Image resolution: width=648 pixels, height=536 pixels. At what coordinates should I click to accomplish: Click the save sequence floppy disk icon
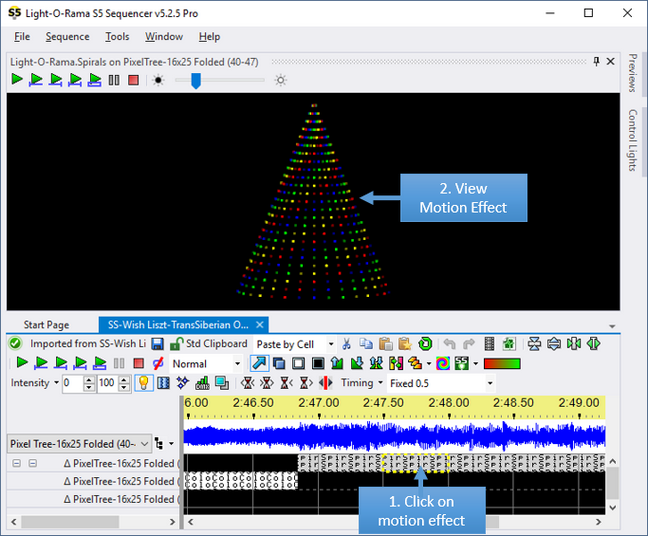(x=157, y=344)
